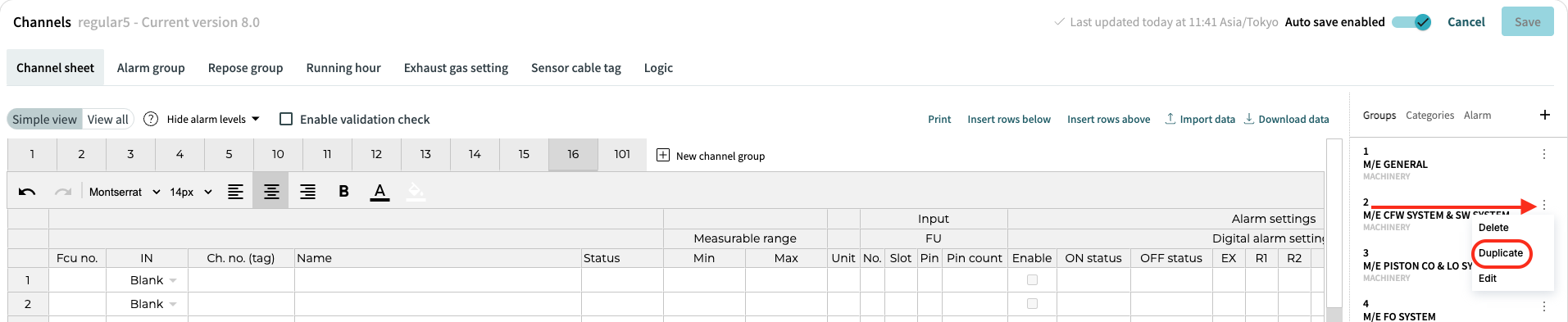
Task: Click the redo arrow icon
Action: (63, 192)
